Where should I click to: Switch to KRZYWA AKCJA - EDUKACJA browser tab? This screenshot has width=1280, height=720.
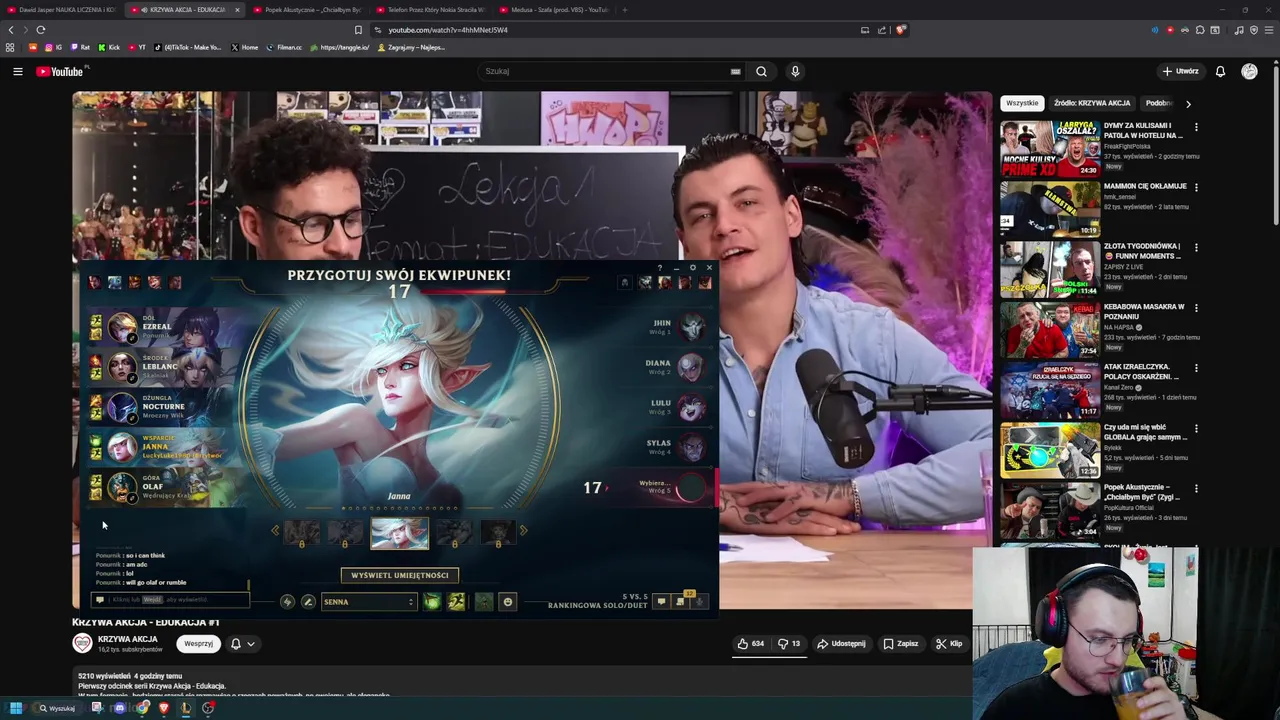coord(186,10)
